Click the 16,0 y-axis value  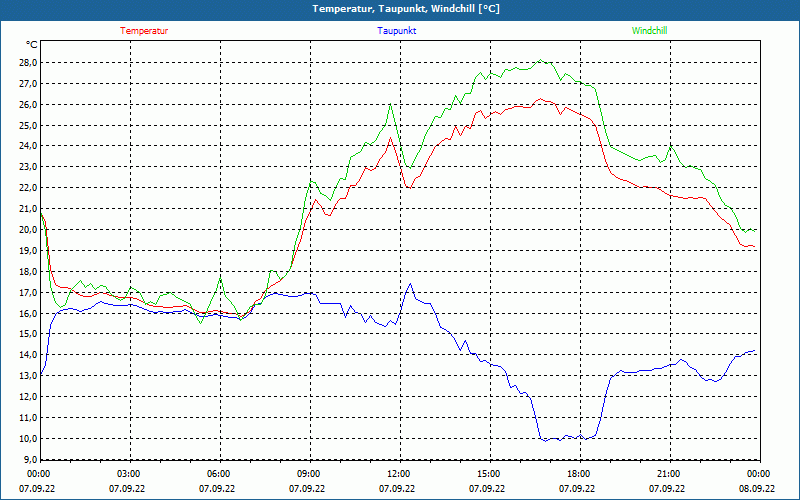coord(28,314)
